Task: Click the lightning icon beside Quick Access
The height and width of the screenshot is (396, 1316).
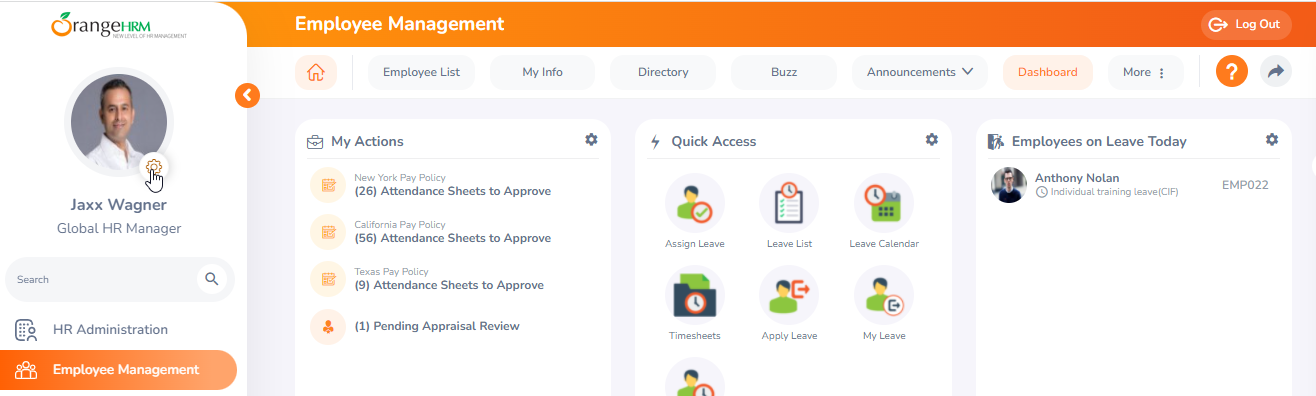Action: [x=655, y=142]
